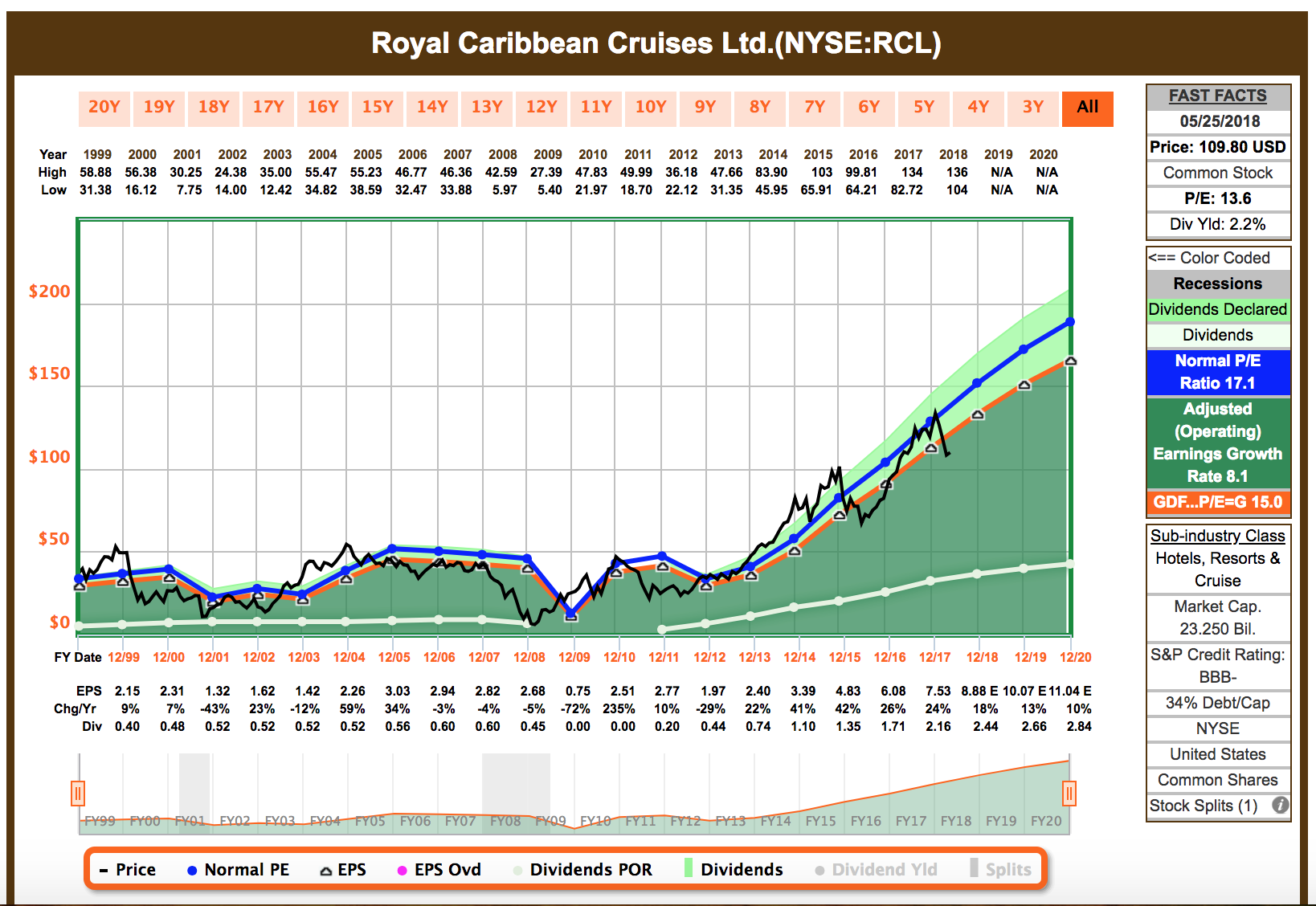The image size is (1316, 906).
Task: Click Adjusted Operating Earnings Growth Rate box
Action: [1218, 443]
